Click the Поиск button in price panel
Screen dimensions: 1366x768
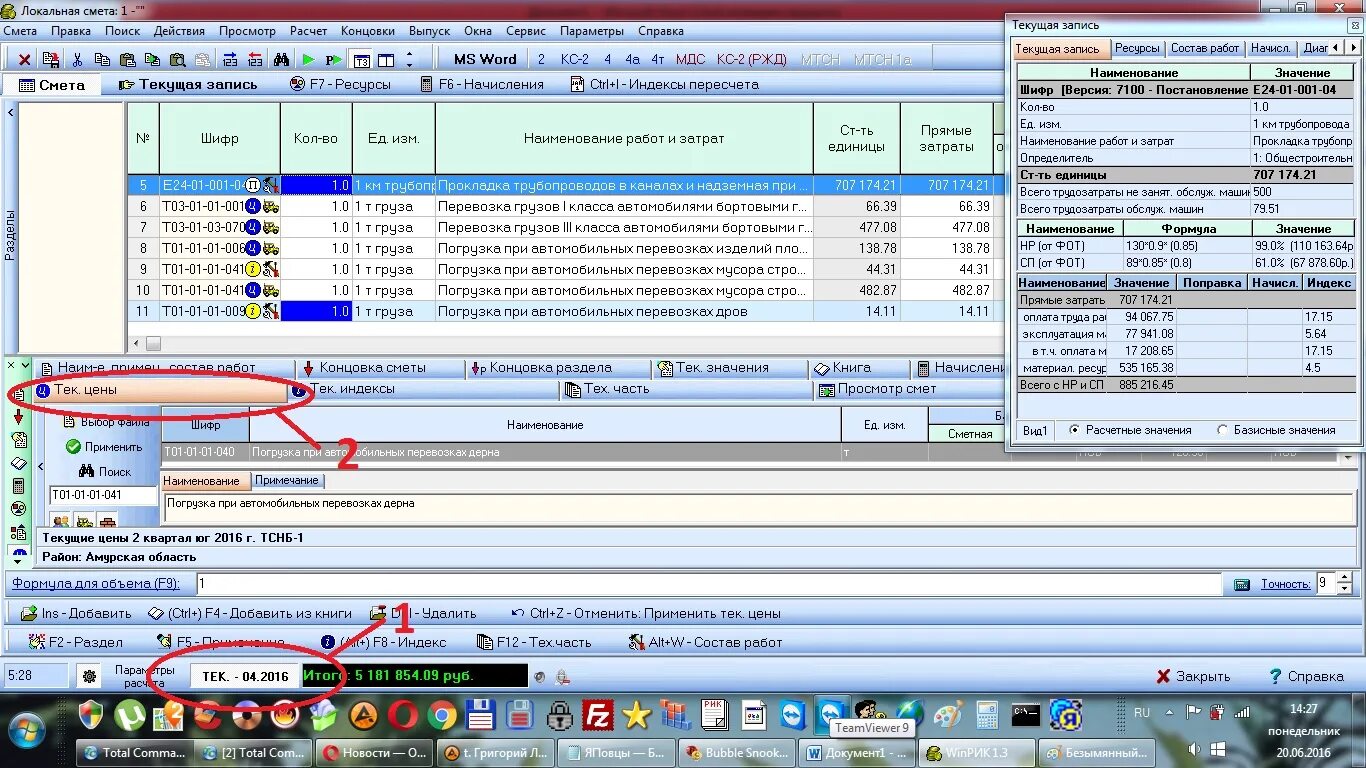coord(105,471)
